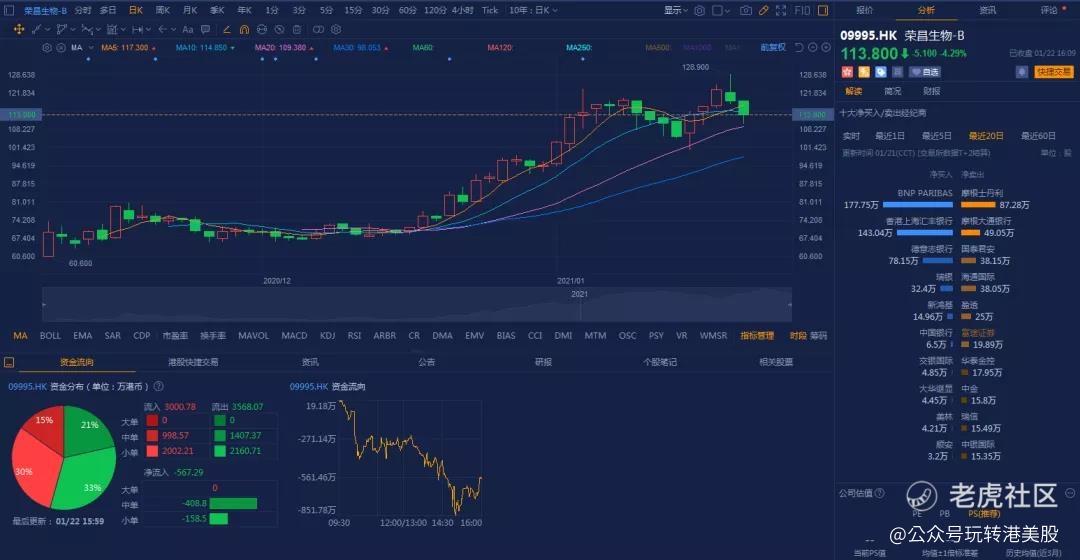The width and height of the screenshot is (1080, 560).
Task: Toggle the right side panel icon
Action: pos(822,10)
